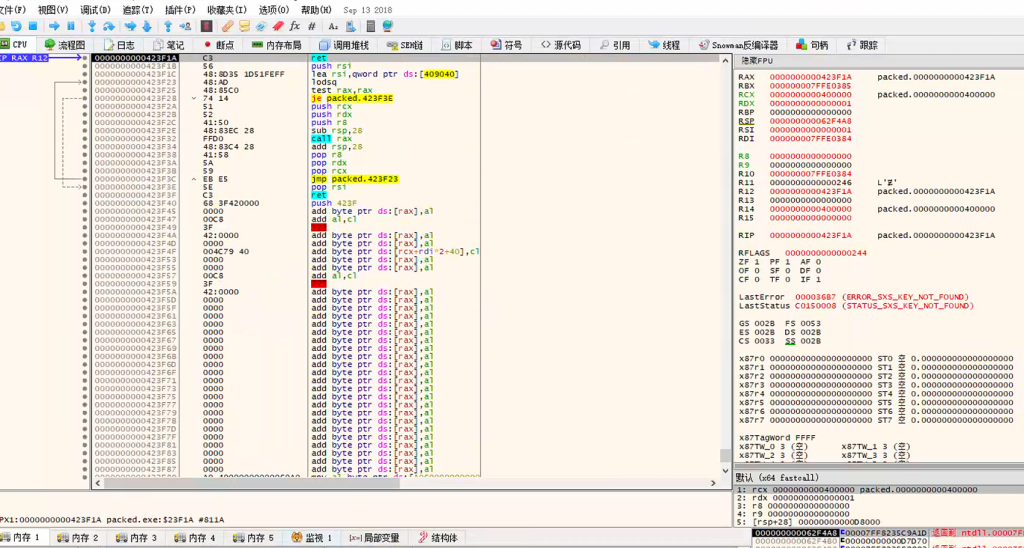Open the 调试(D) menu
This screenshot has height=548, width=1024.
click(95, 10)
